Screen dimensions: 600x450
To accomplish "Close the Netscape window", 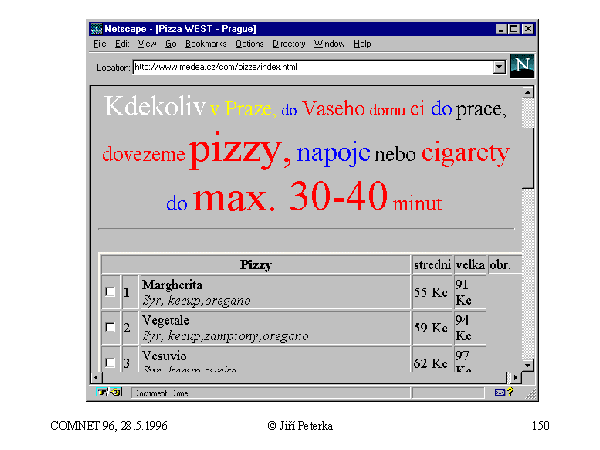I will click(528, 29).
